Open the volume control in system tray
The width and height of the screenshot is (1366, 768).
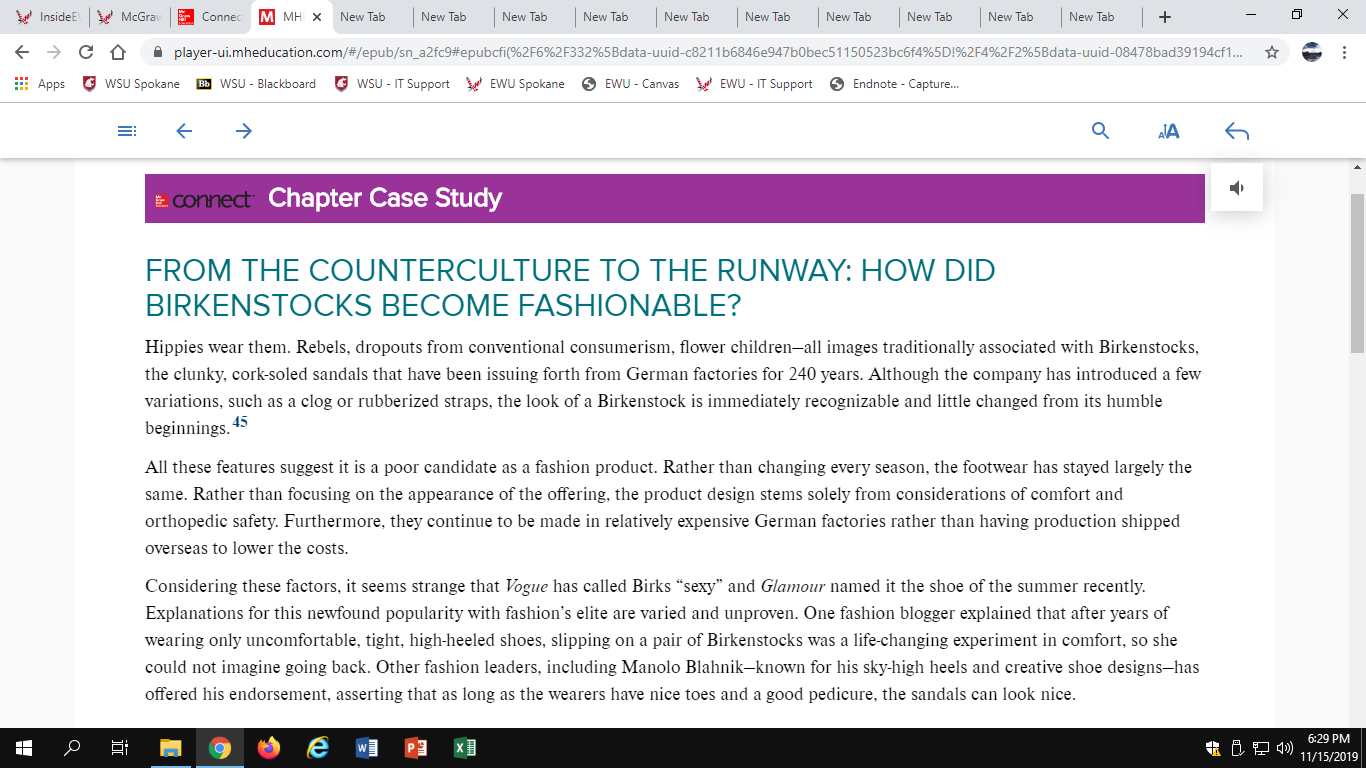(1283, 747)
